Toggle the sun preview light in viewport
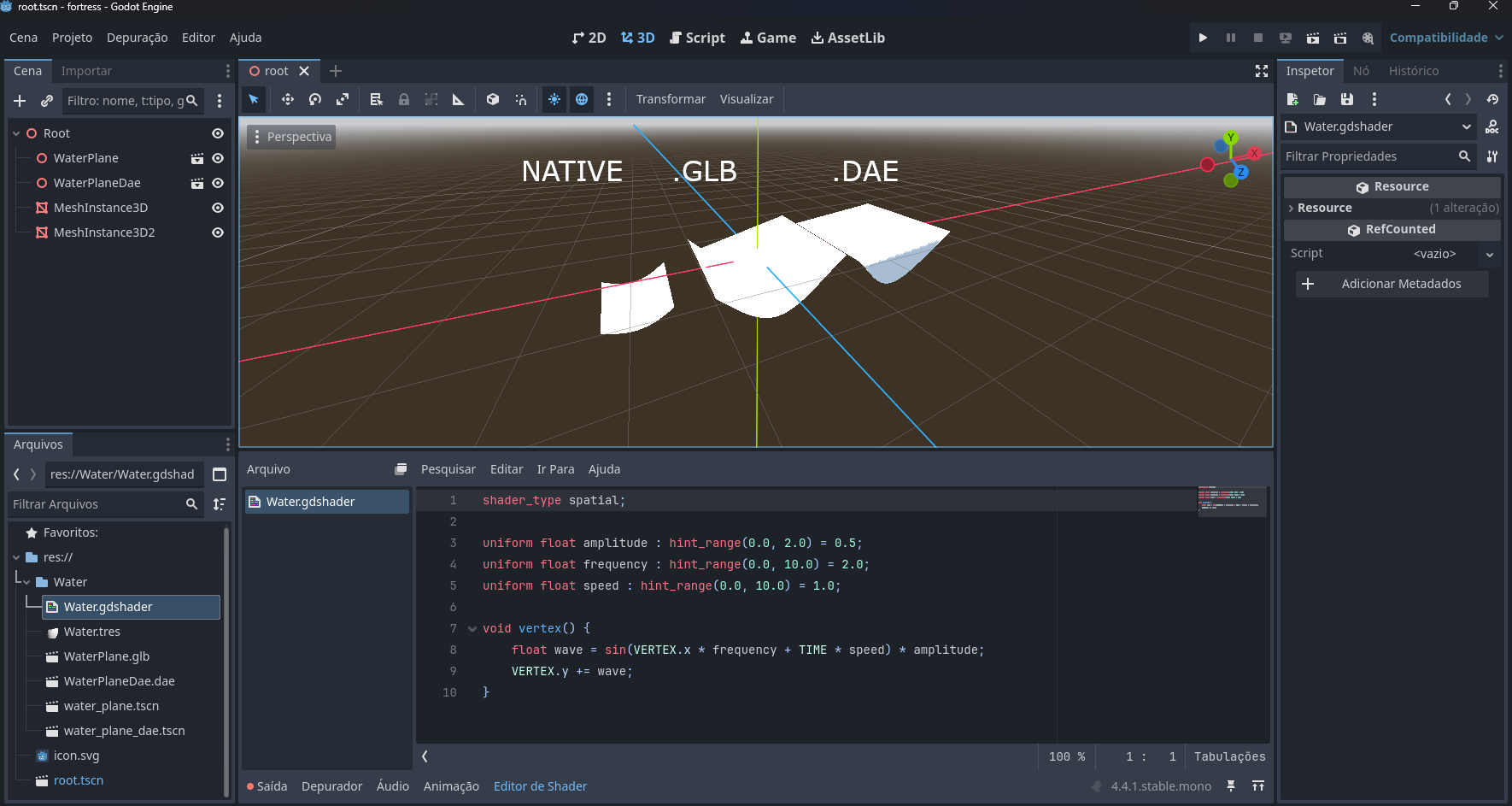Image resolution: width=1512 pixels, height=806 pixels. pos(554,100)
